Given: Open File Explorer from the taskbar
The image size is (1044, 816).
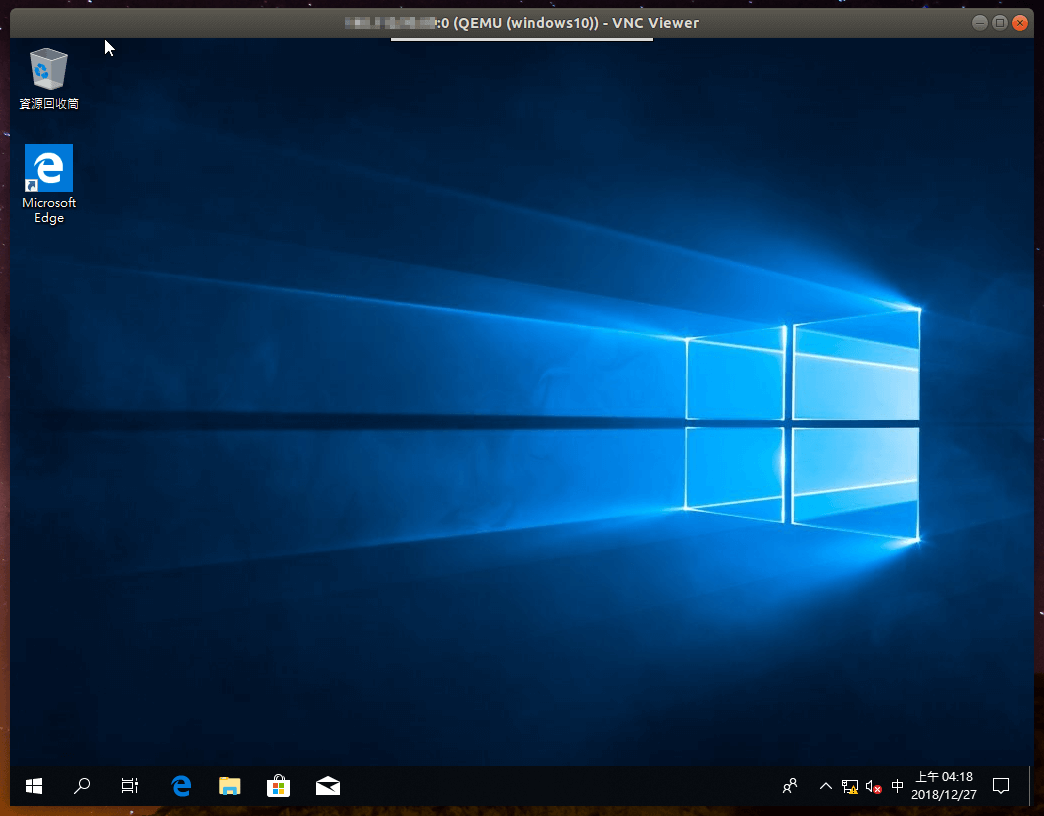Looking at the screenshot, I should [230, 786].
